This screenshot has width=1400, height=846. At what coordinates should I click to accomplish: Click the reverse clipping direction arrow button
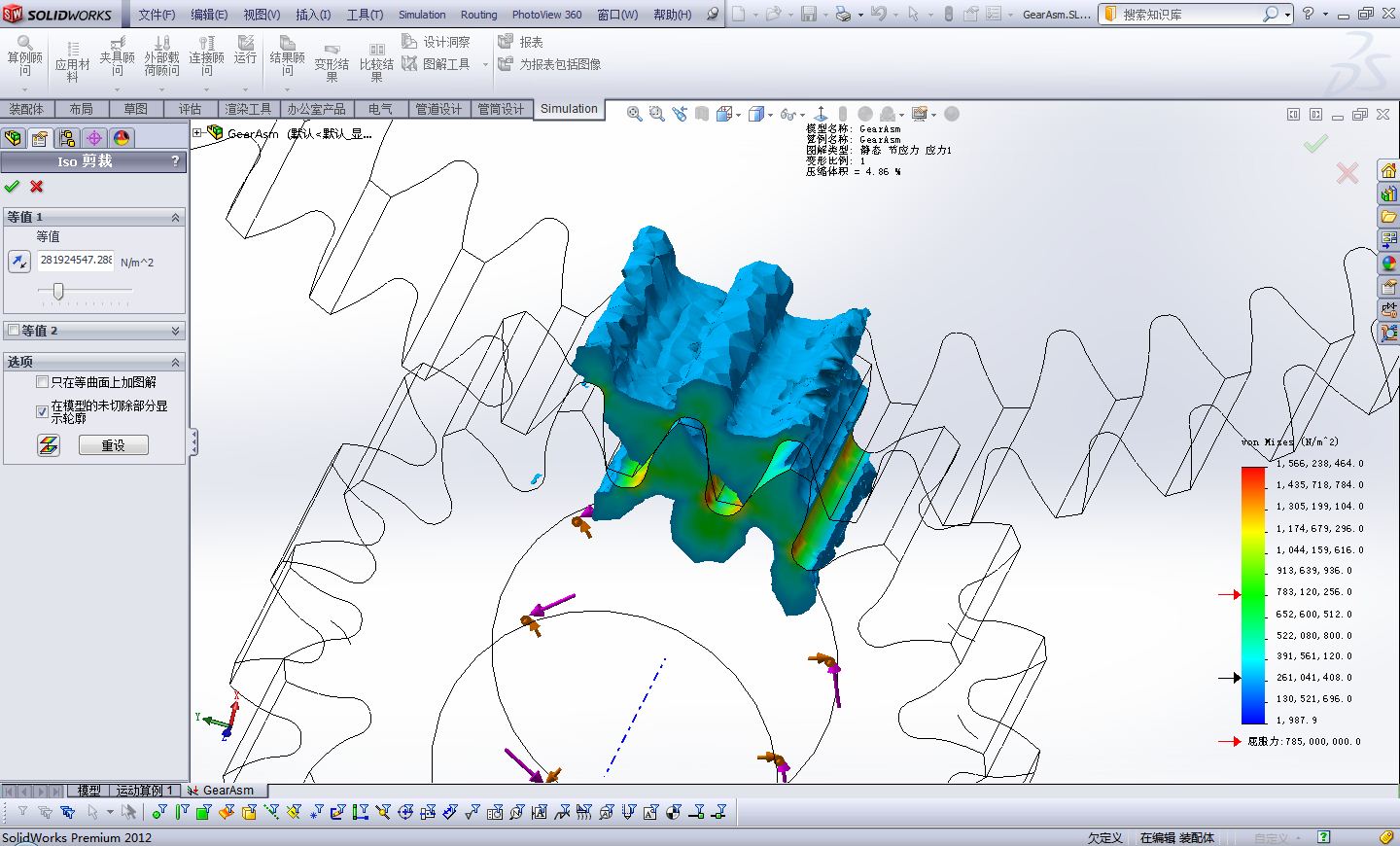pos(19,262)
